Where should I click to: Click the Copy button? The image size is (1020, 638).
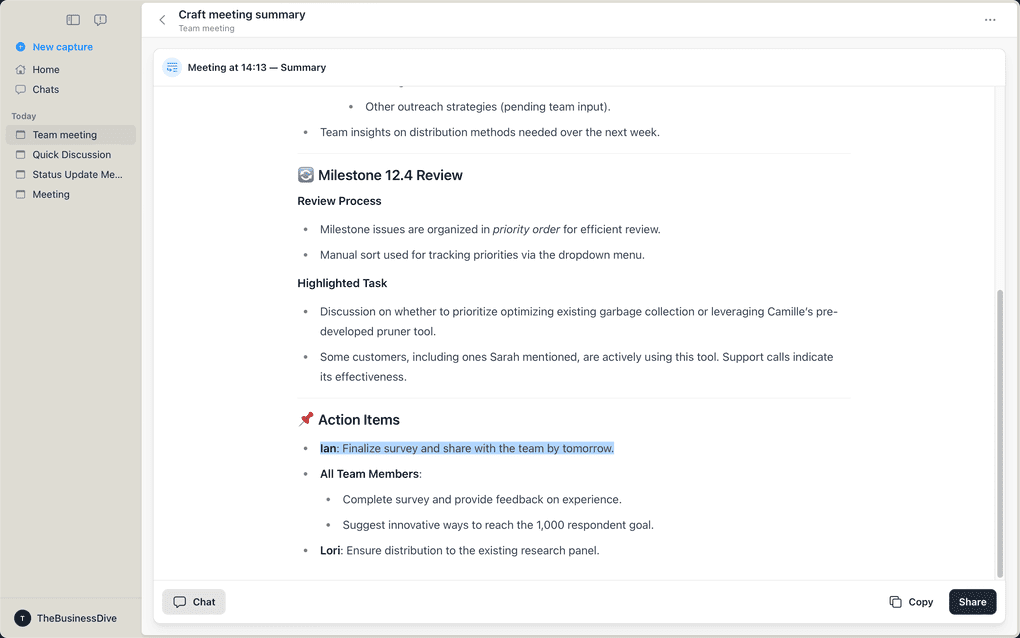912,601
